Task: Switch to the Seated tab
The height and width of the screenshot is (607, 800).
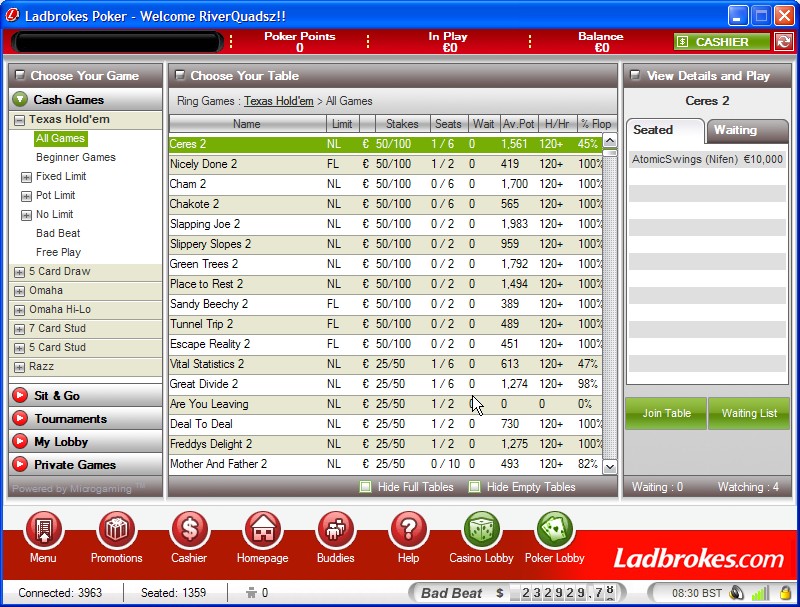Action: coord(664,131)
